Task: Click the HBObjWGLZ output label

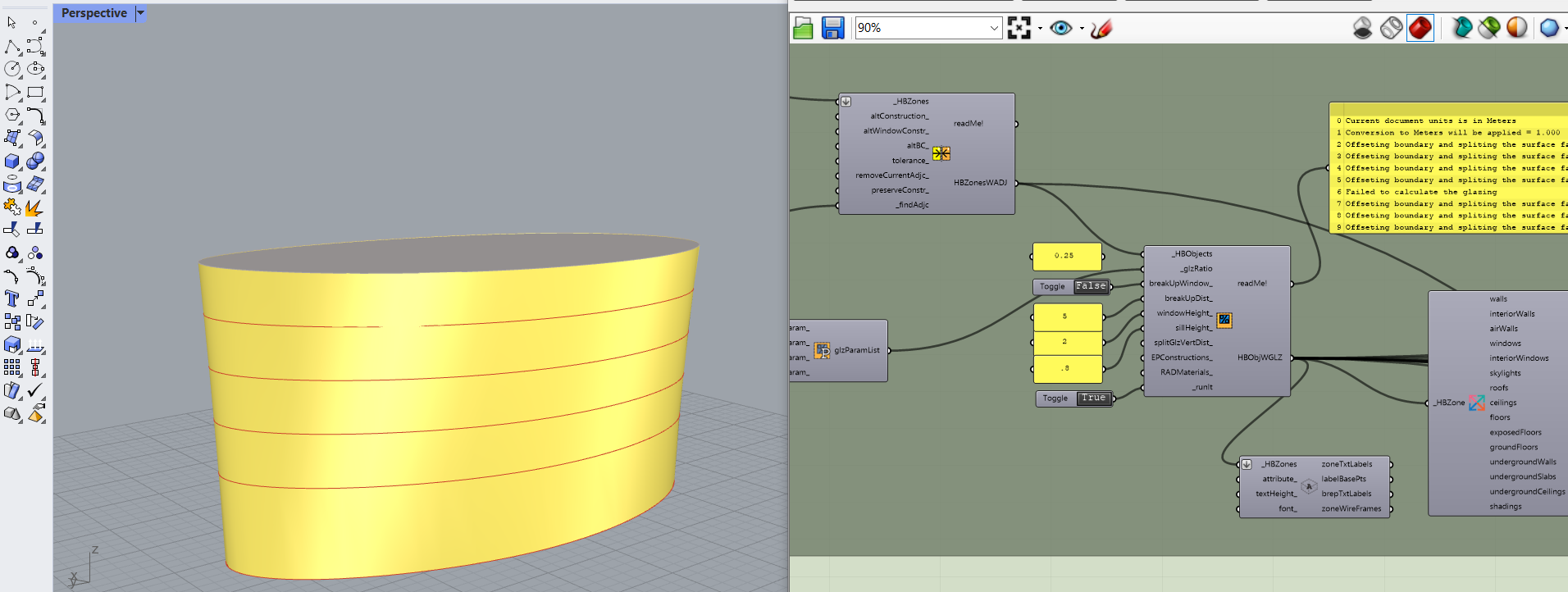Action: pos(1260,357)
